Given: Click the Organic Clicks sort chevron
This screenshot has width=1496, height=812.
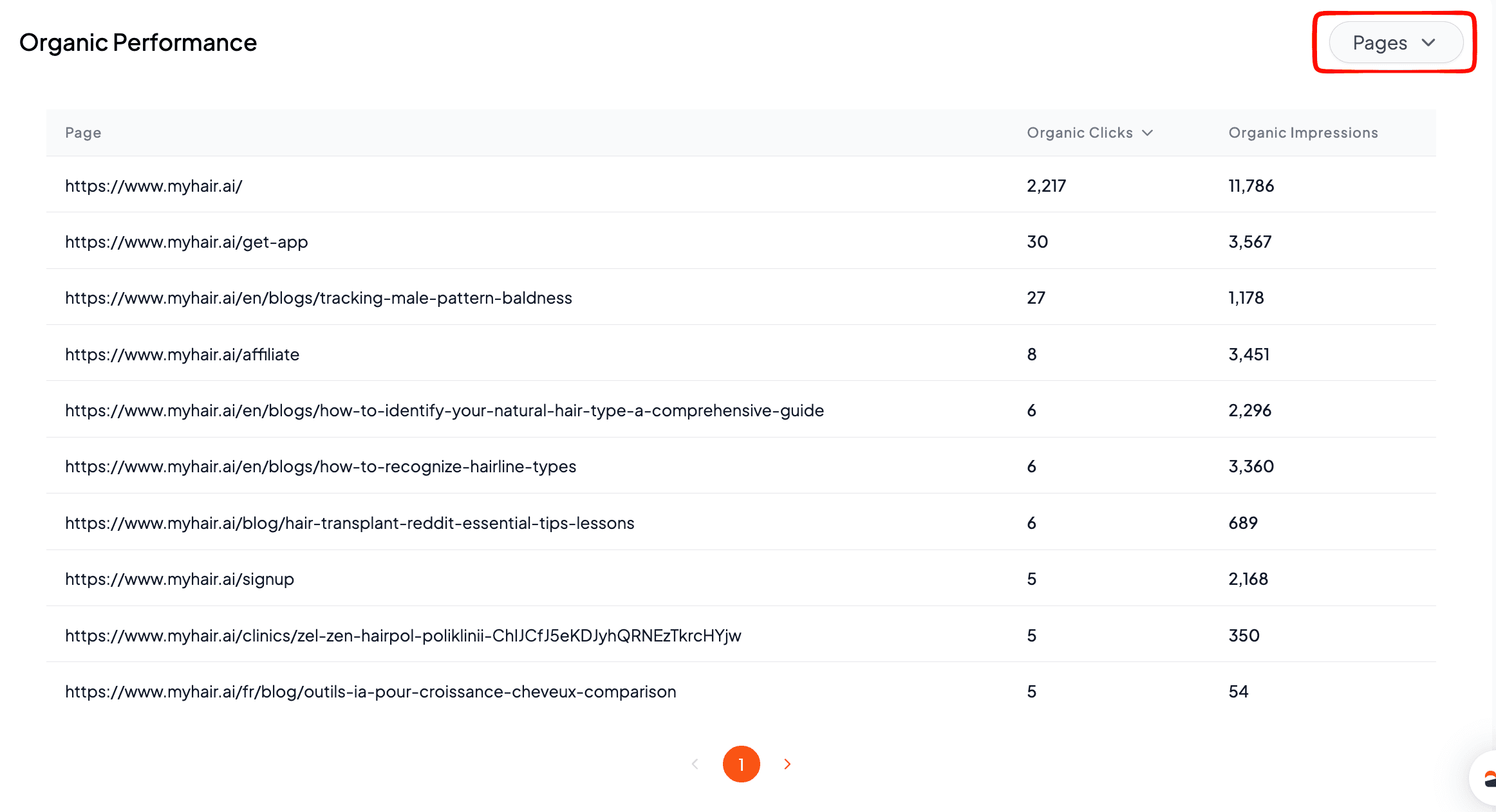Looking at the screenshot, I should coord(1147,133).
